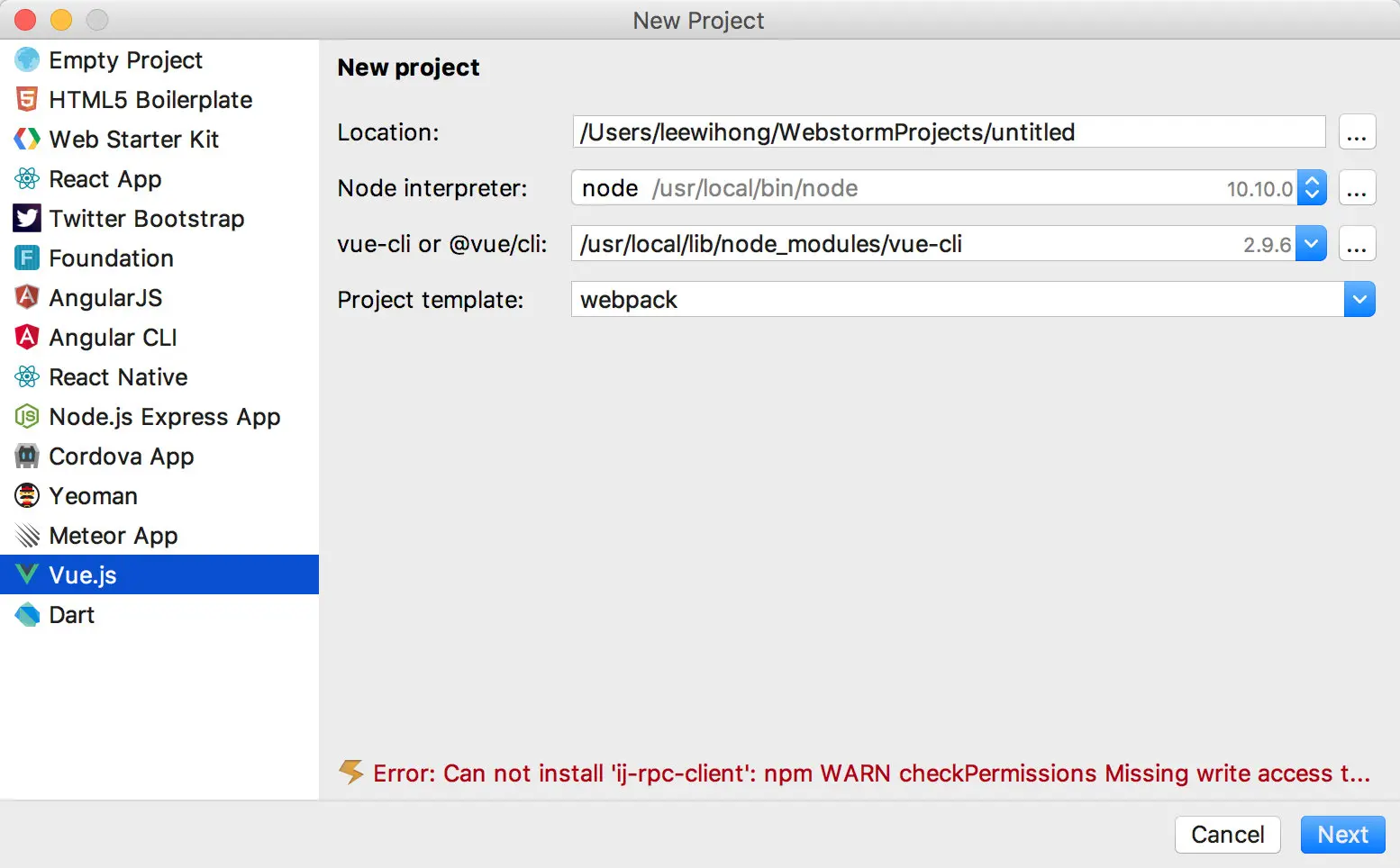Image resolution: width=1400 pixels, height=868 pixels.
Task: Click the red error message text
Action: point(870,773)
